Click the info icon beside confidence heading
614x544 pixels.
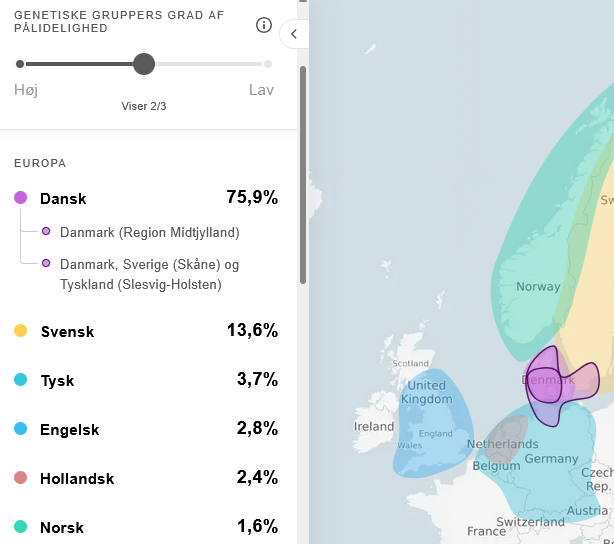[264, 25]
